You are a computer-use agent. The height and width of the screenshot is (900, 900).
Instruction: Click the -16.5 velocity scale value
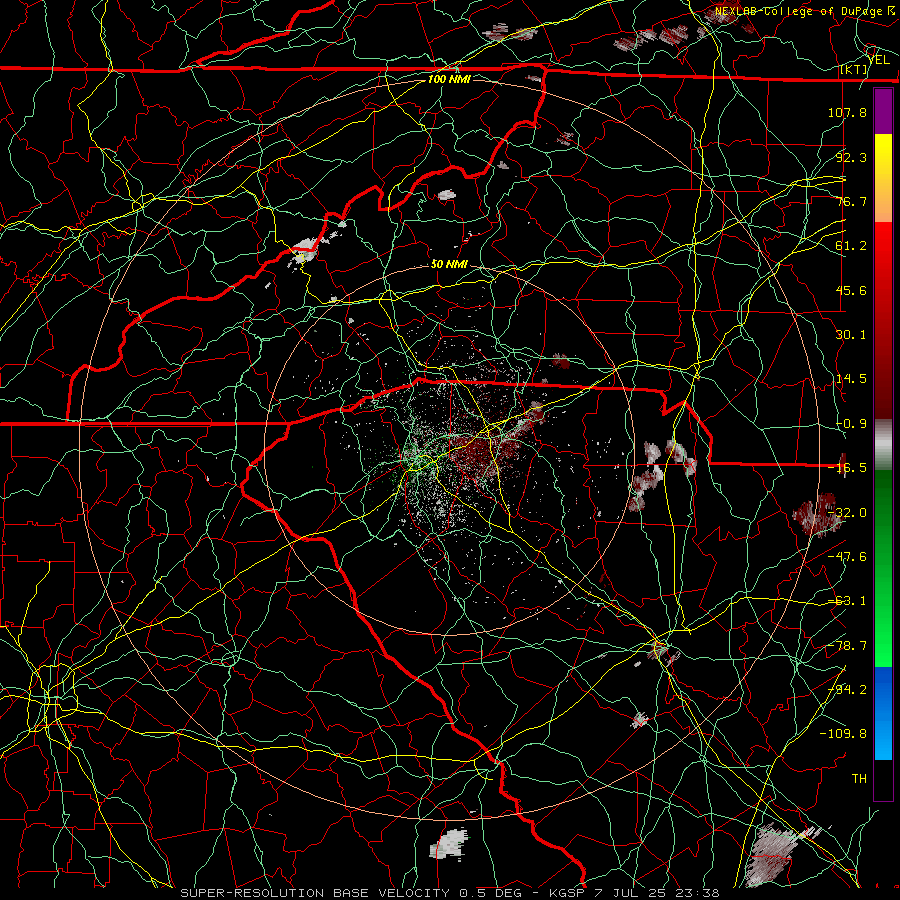[x=847, y=468]
